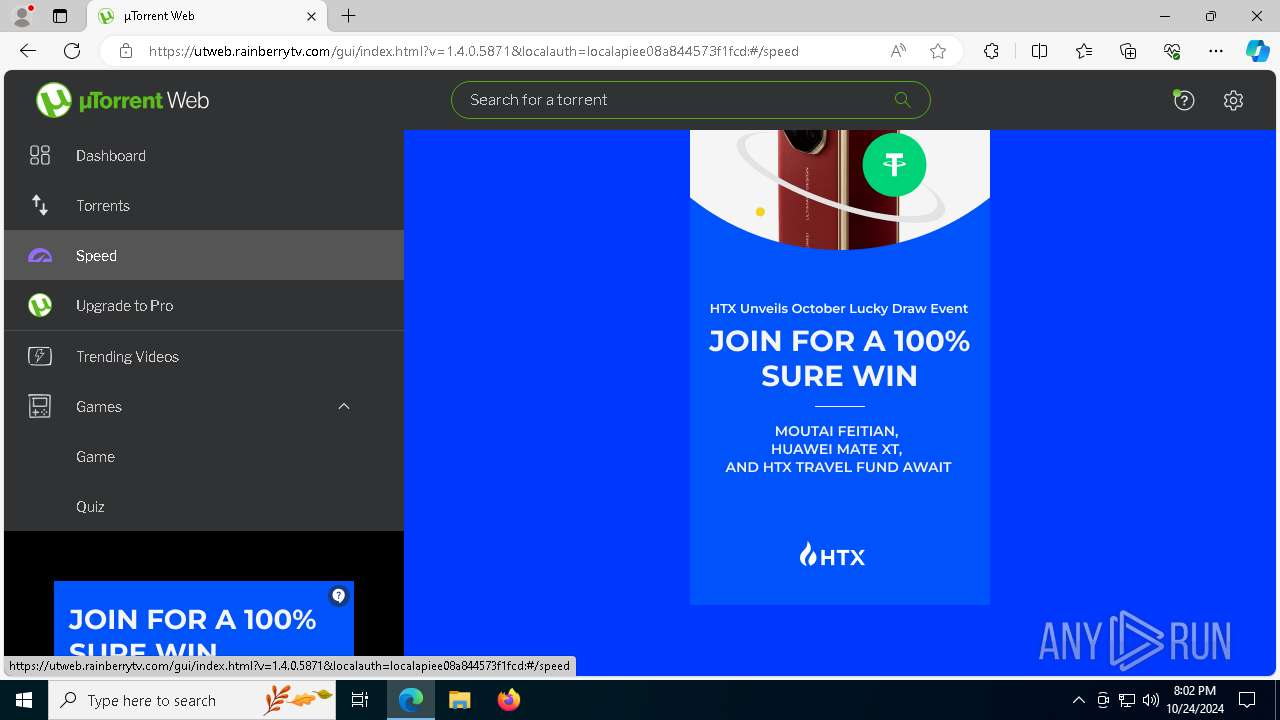This screenshot has width=1280, height=720.
Task: Open the browser profile icon
Action: pos(22,16)
